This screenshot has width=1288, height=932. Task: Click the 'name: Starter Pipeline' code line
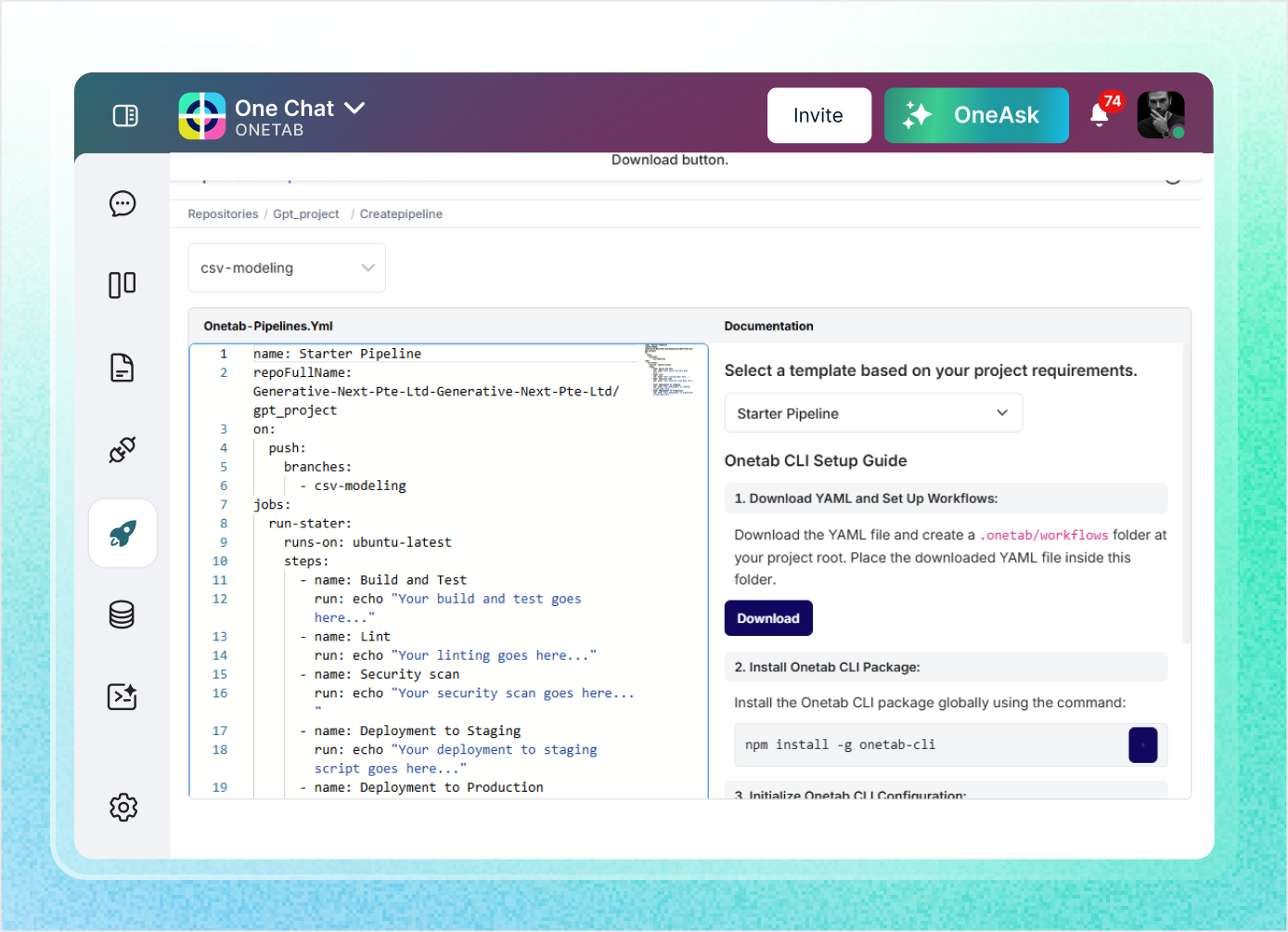[x=338, y=354]
